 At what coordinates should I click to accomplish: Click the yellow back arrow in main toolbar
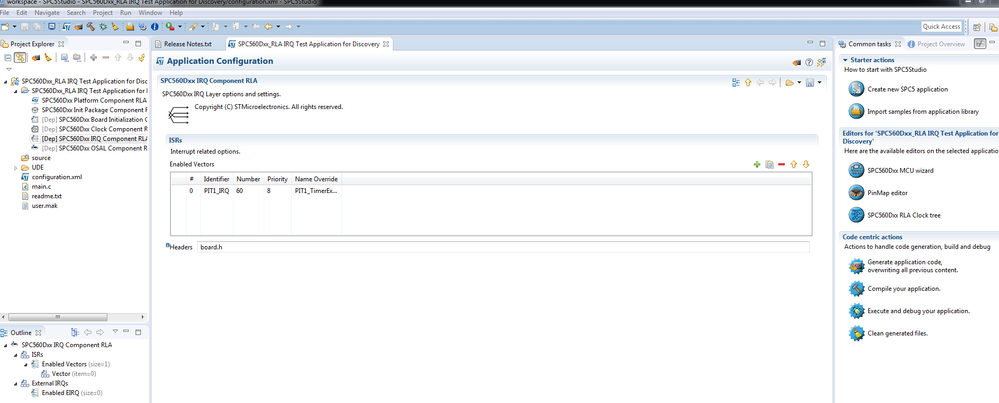[268, 27]
